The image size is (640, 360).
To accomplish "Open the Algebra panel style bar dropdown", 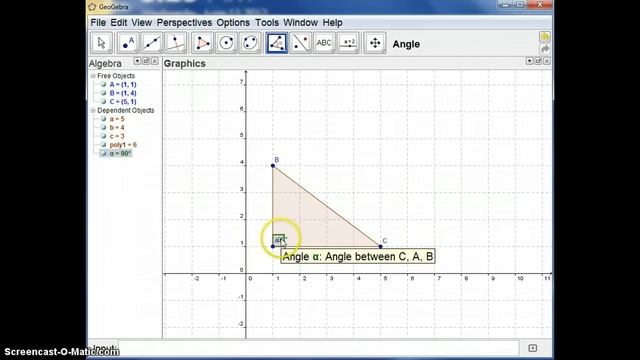I will click(137, 61).
